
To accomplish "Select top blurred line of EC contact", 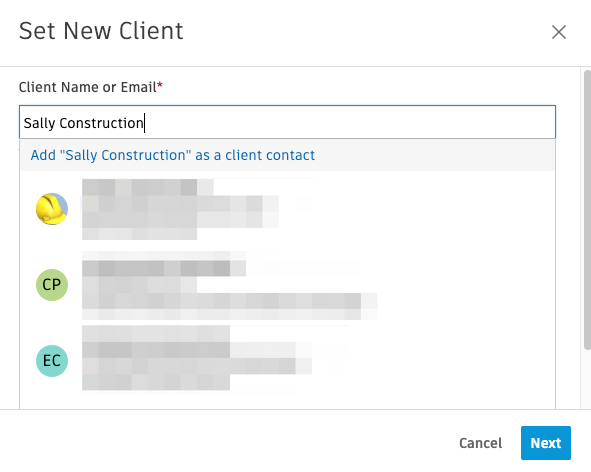I will [x=156, y=334].
